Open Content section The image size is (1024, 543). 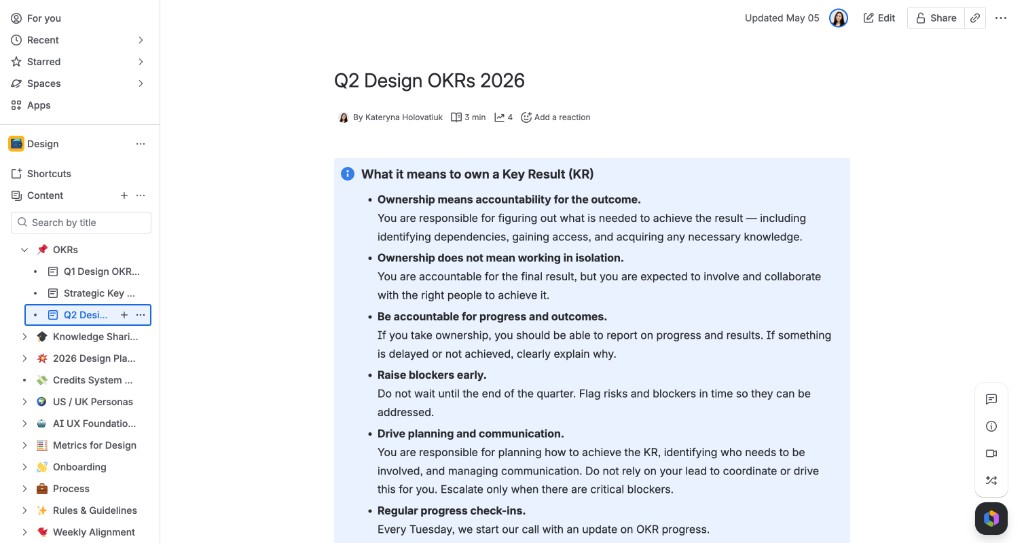coord(44,195)
